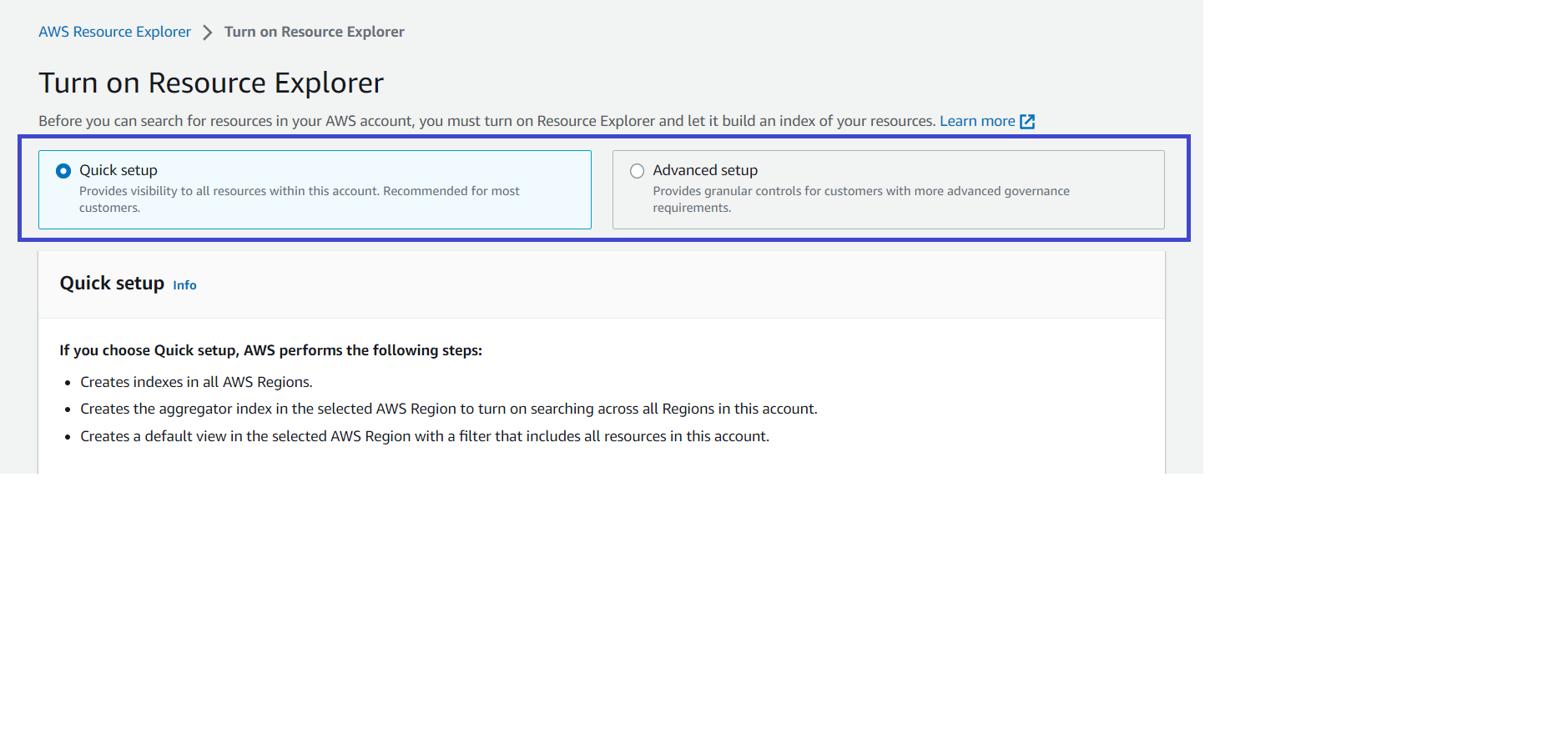1568x739 pixels.
Task: Click the 'If you choose Quick setup' bold line
Action: coord(270,350)
